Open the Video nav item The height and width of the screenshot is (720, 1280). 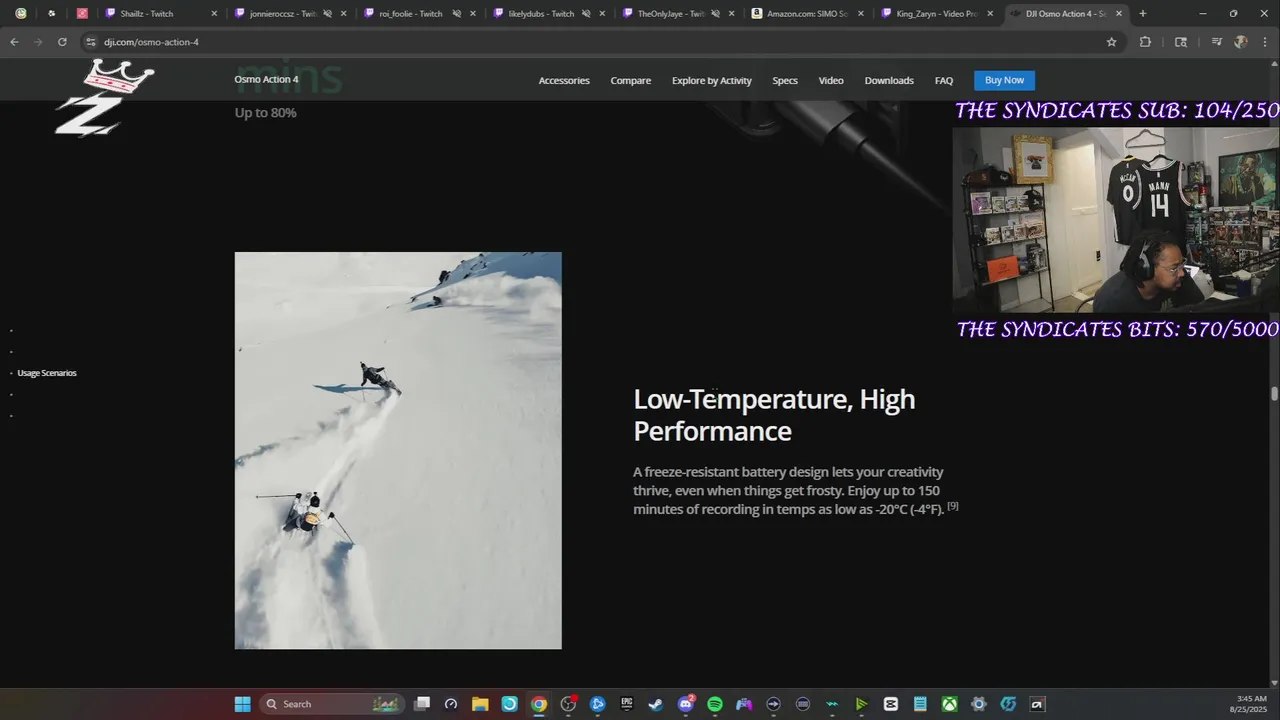[x=831, y=80]
